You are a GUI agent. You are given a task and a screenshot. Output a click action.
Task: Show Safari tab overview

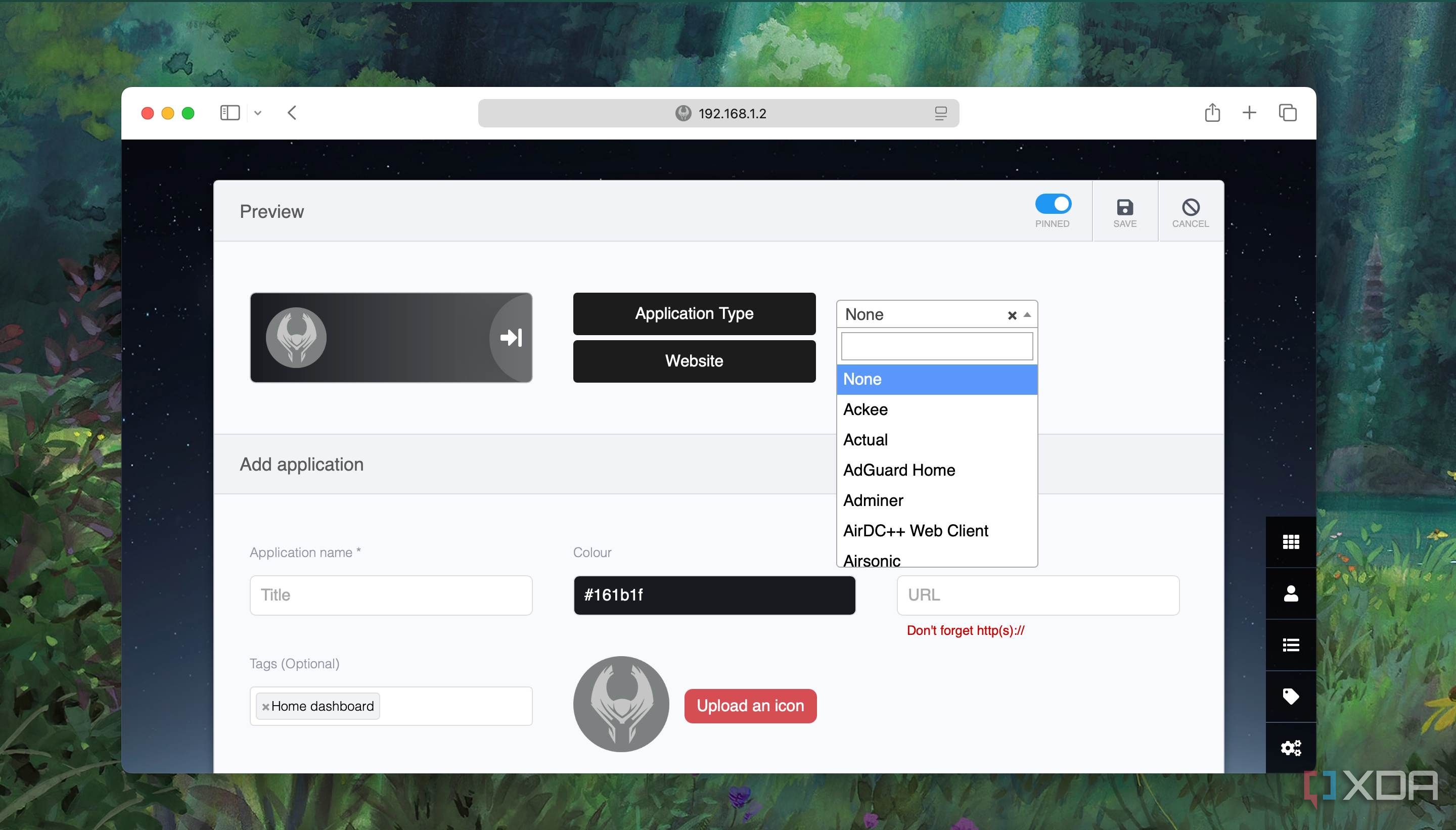point(1287,112)
